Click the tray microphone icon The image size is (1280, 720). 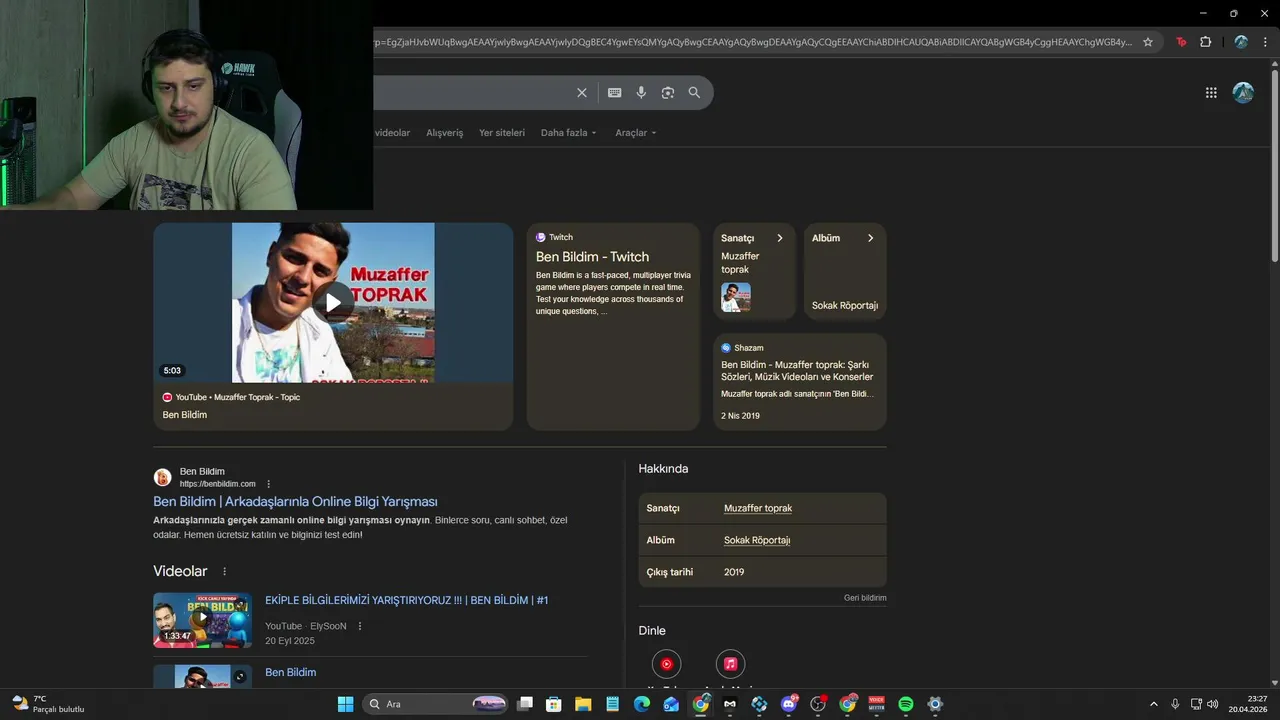(x=1175, y=704)
